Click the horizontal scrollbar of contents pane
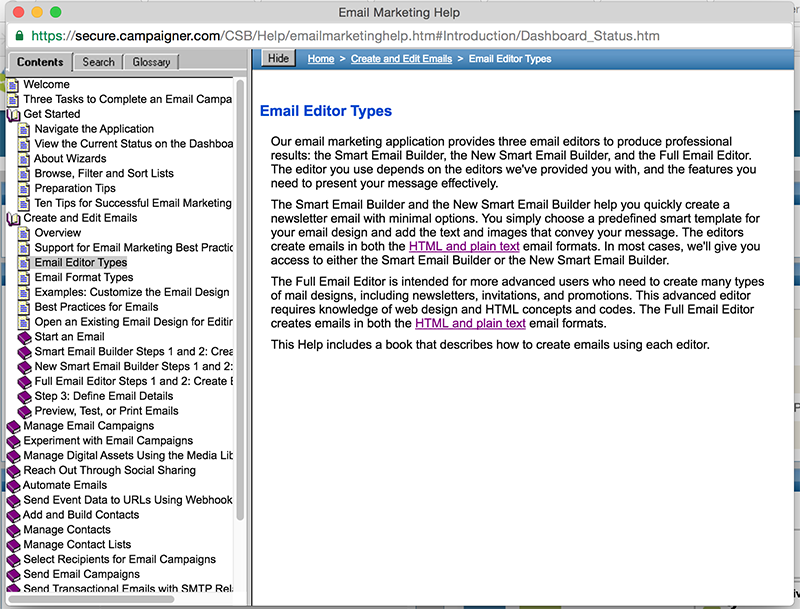Viewport: 800px width, 609px height. pyautogui.click(x=91, y=599)
